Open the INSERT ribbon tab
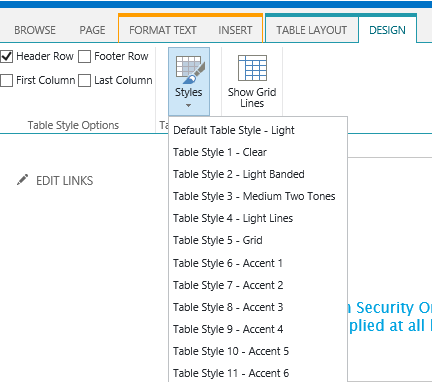The width and height of the screenshot is (432, 382). [235, 30]
